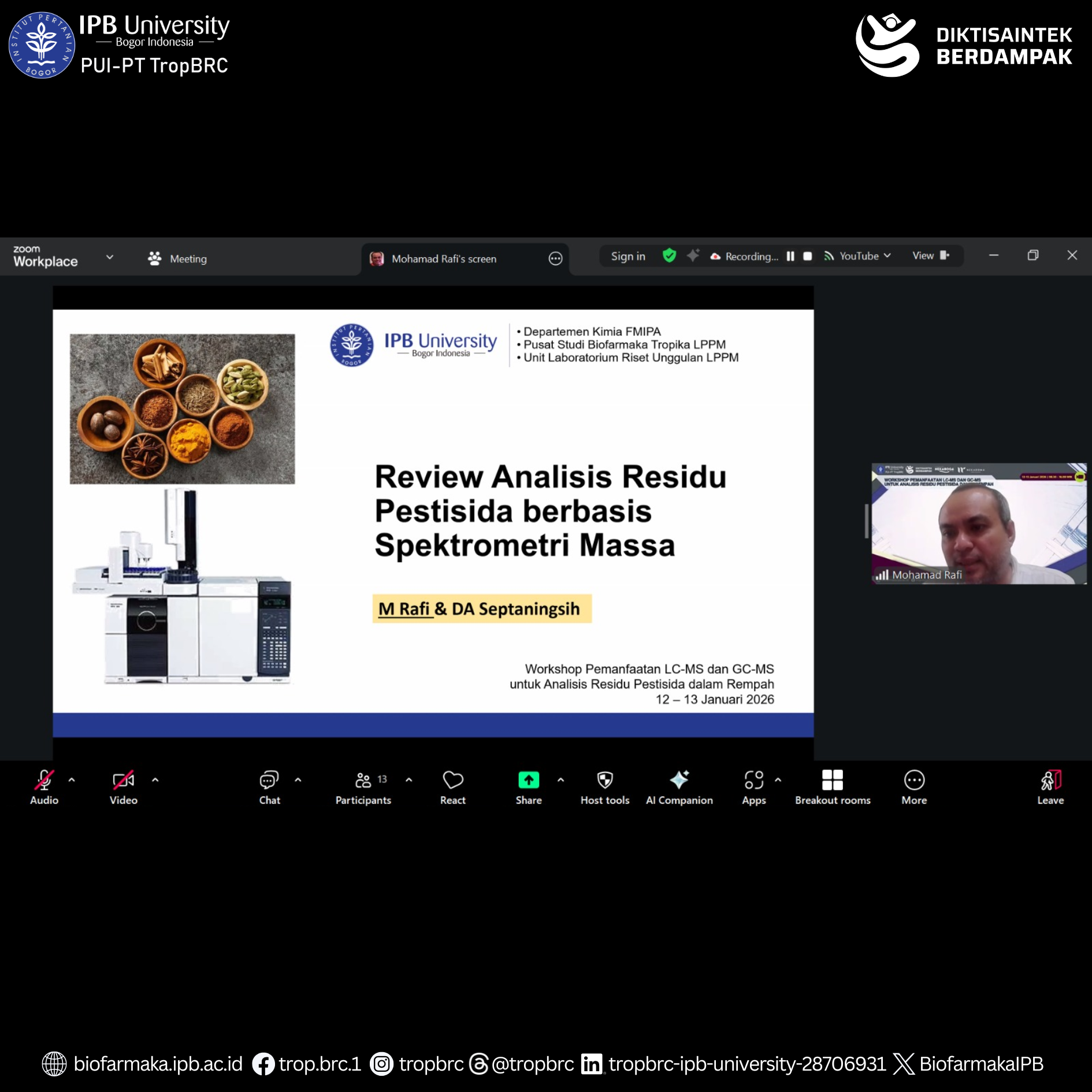
Task: Click the Sign in button
Action: click(x=627, y=257)
